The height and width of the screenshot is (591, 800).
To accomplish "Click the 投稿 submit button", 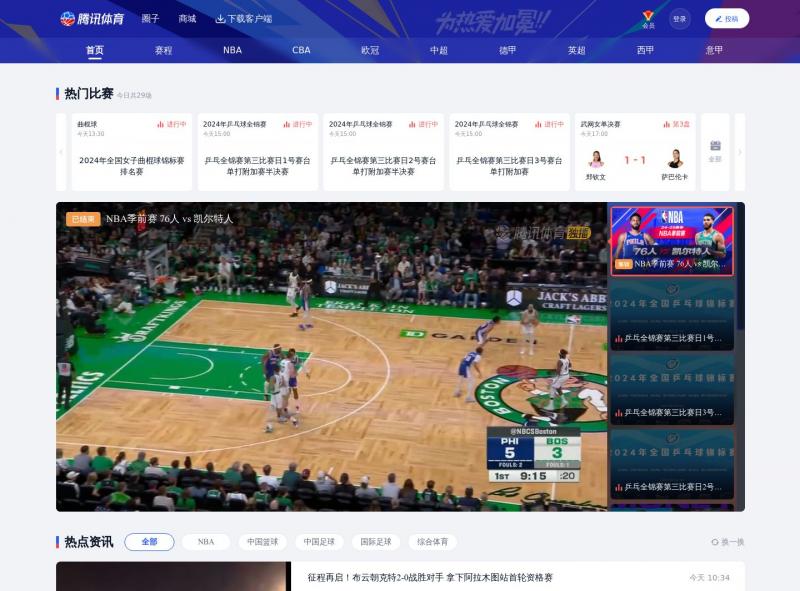I will [x=727, y=19].
